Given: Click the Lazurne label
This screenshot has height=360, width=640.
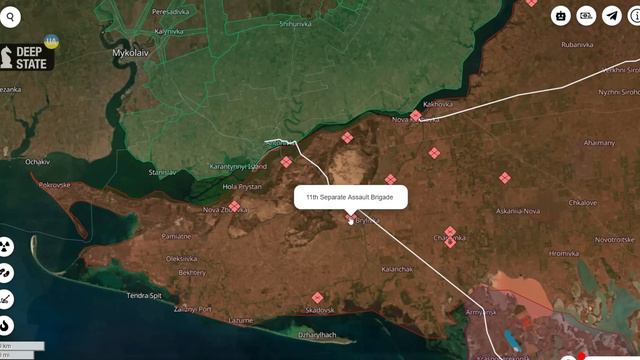Looking at the screenshot, I should (241, 321).
